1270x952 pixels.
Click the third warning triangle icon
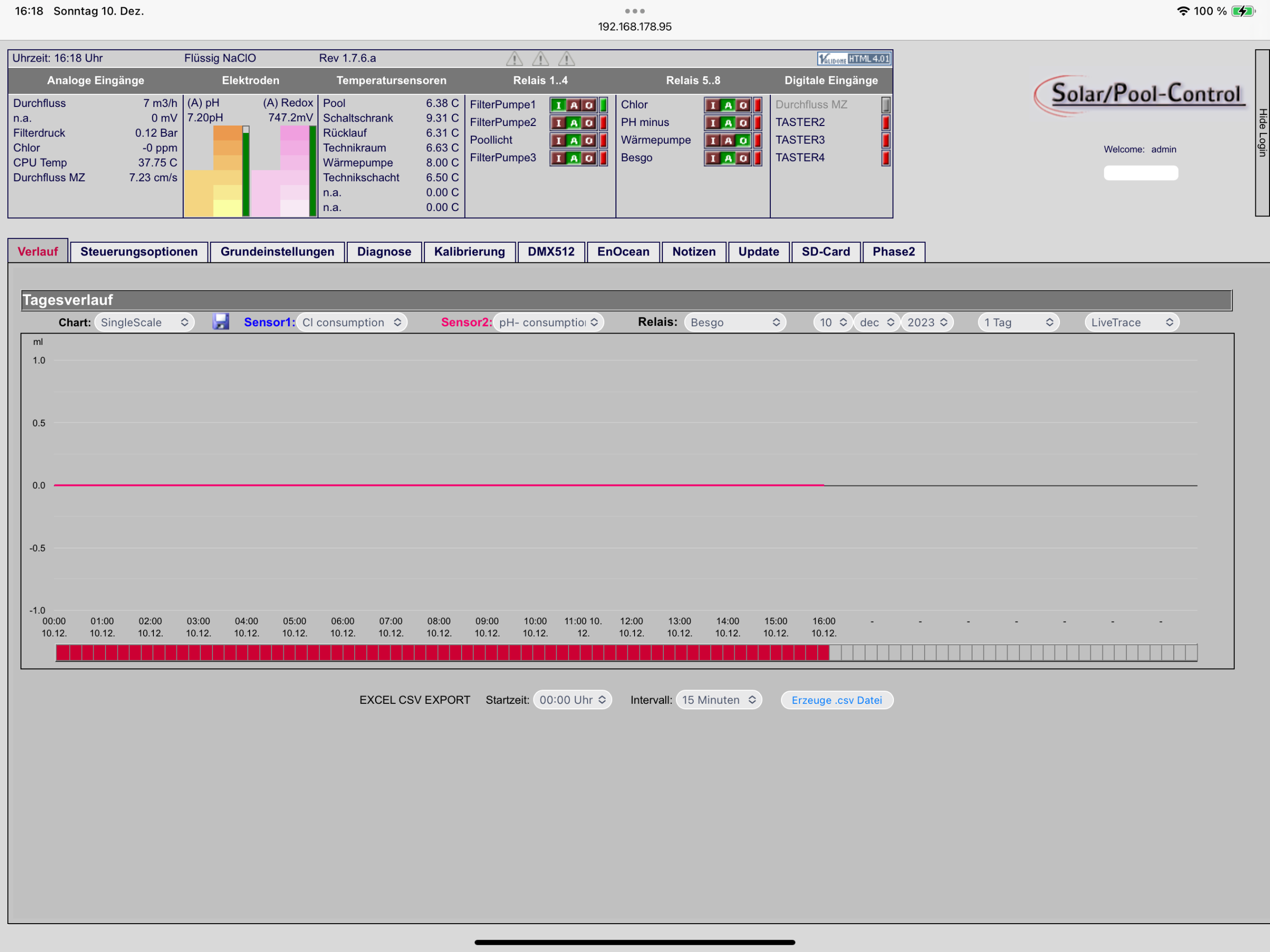(x=566, y=59)
